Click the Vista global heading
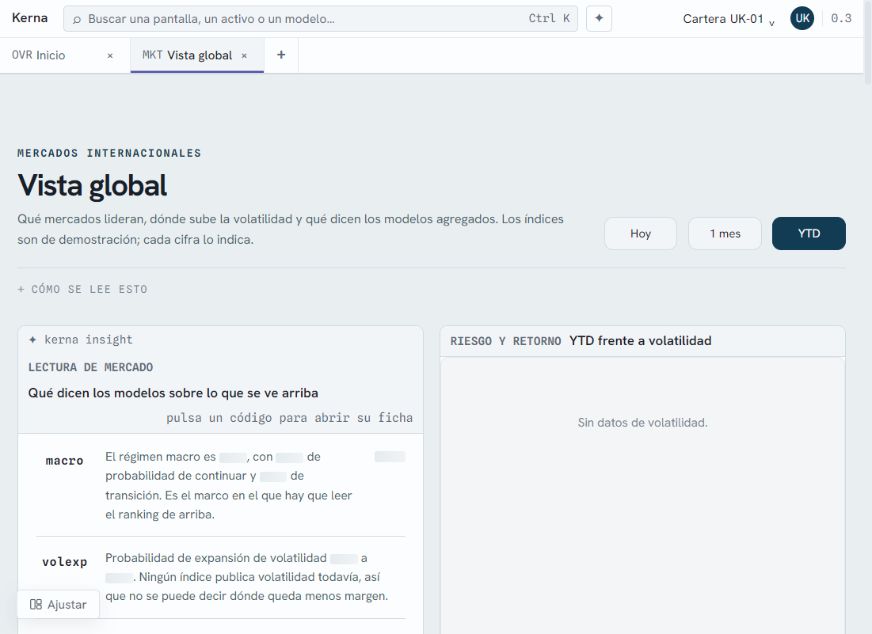Image resolution: width=872 pixels, height=634 pixels. 92,186
